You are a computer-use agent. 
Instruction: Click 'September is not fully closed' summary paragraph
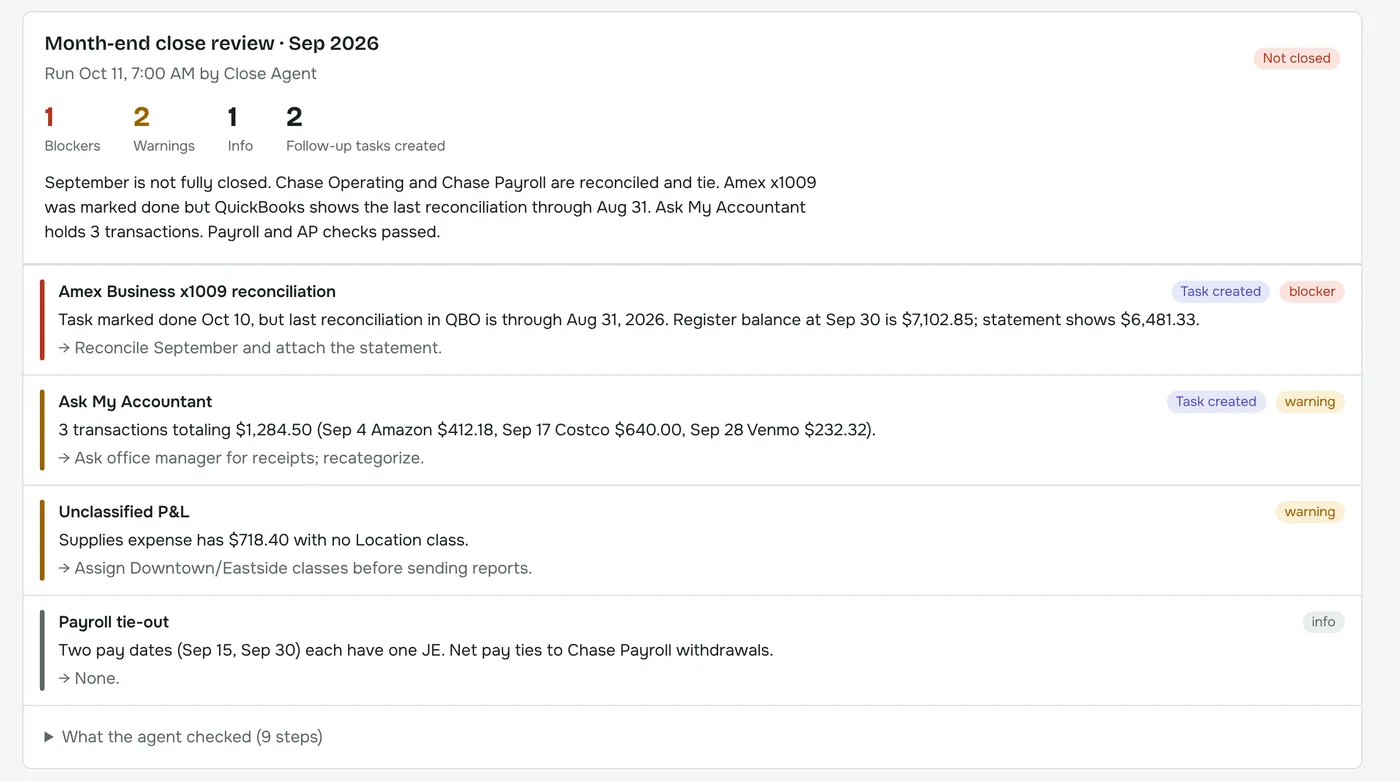click(x=431, y=207)
